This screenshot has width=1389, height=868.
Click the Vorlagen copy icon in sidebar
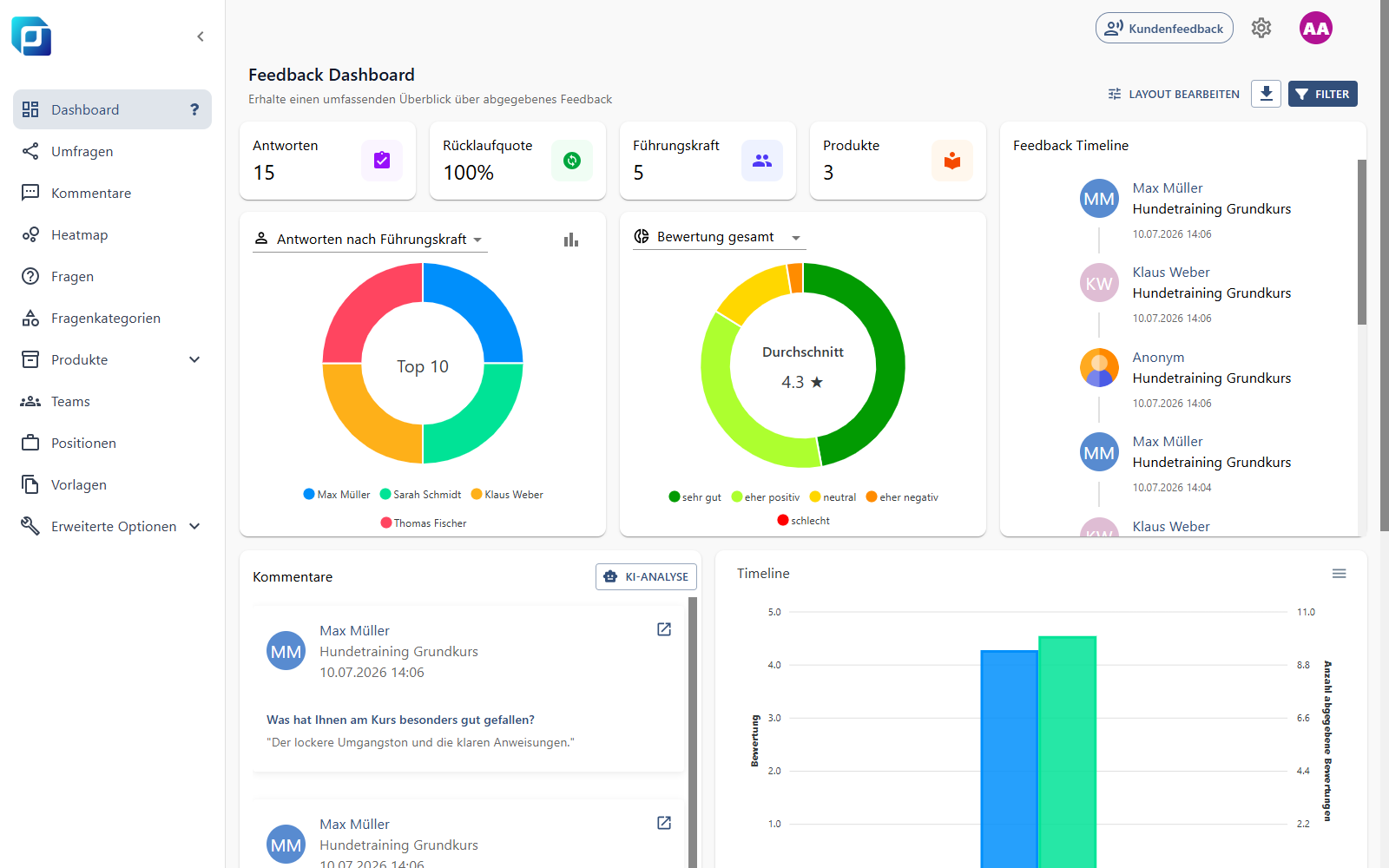pos(30,484)
